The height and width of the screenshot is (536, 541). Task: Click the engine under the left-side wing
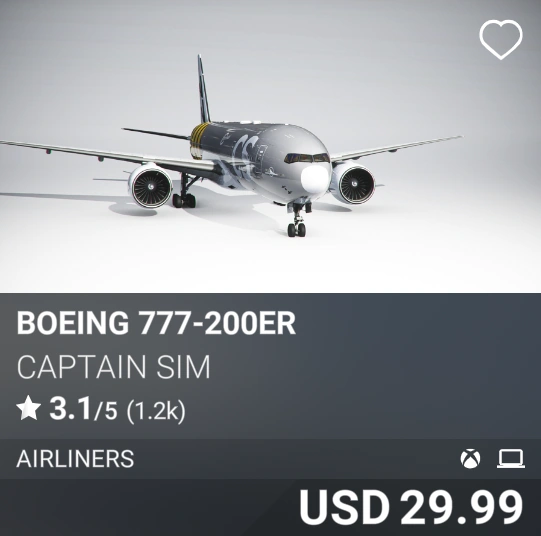click(151, 186)
